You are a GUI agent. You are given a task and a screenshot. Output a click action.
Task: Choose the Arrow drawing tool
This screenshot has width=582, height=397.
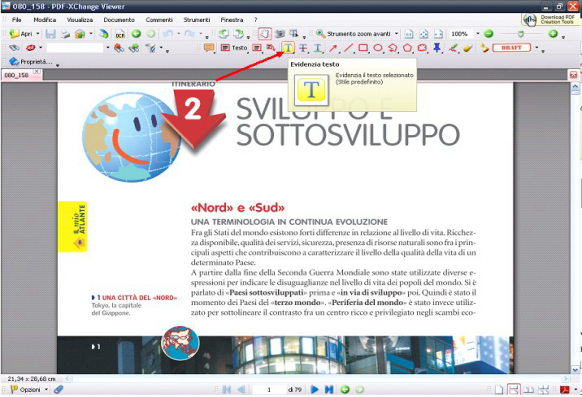[333, 48]
